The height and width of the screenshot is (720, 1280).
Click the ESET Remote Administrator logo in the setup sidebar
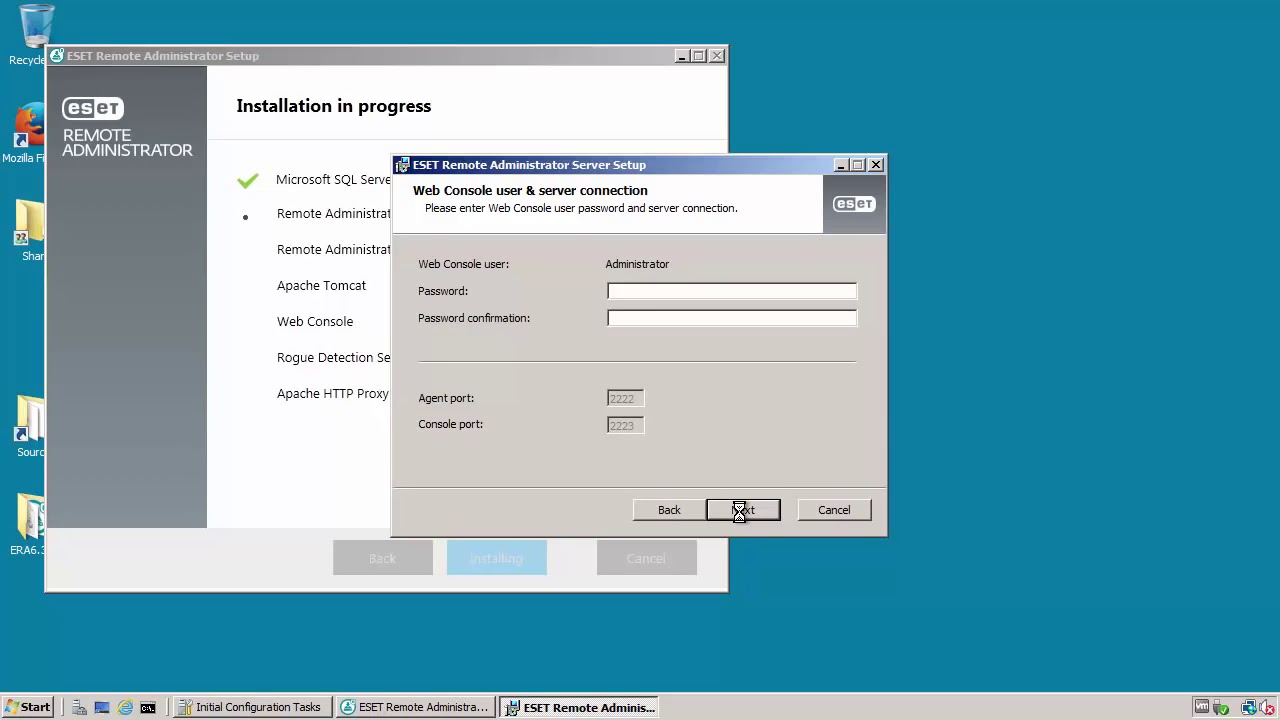[127, 128]
